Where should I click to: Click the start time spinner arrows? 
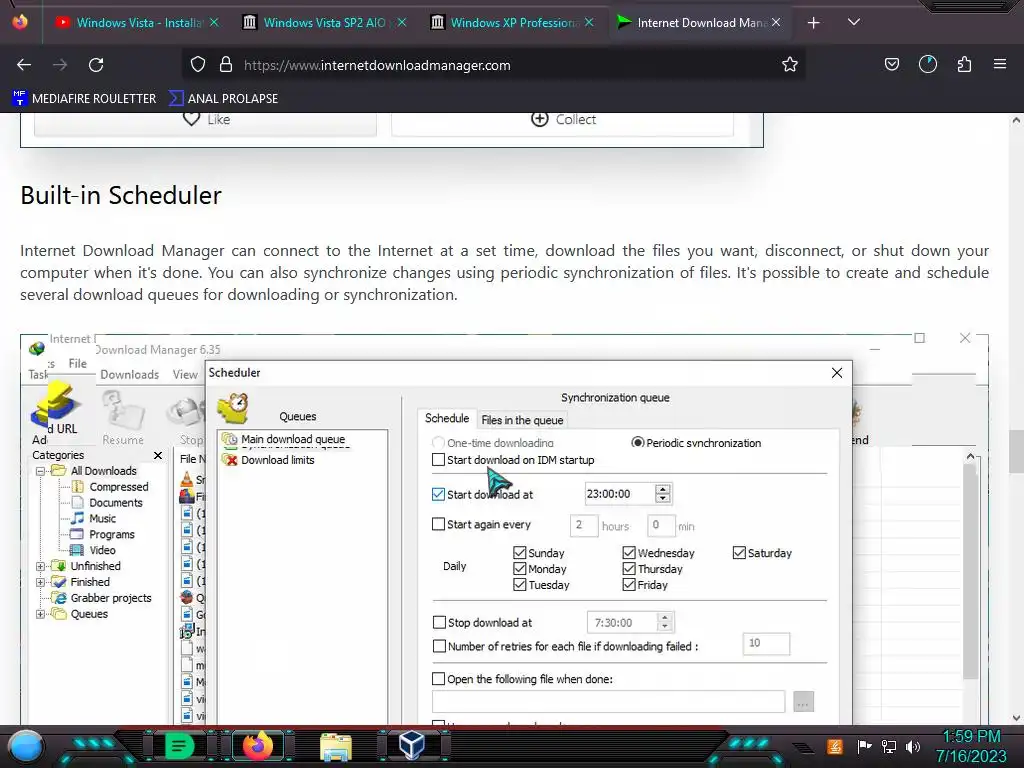663,494
